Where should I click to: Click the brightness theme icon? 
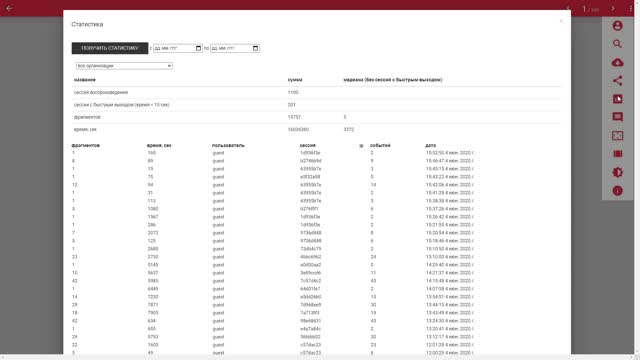[x=617, y=172]
